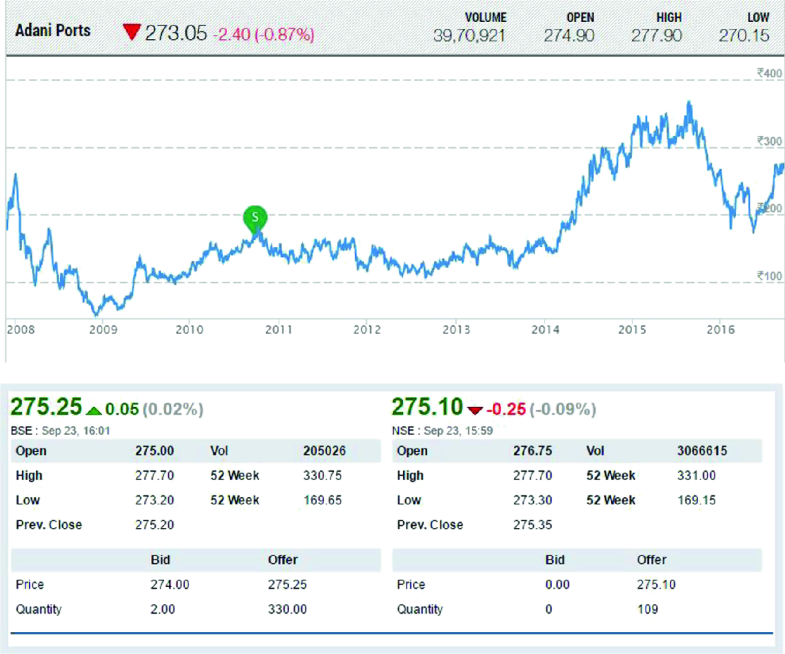The height and width of the screenshot is (654, 785).
Task: Click the BSE change 0.05 (0.02%)
Action: 154,409
